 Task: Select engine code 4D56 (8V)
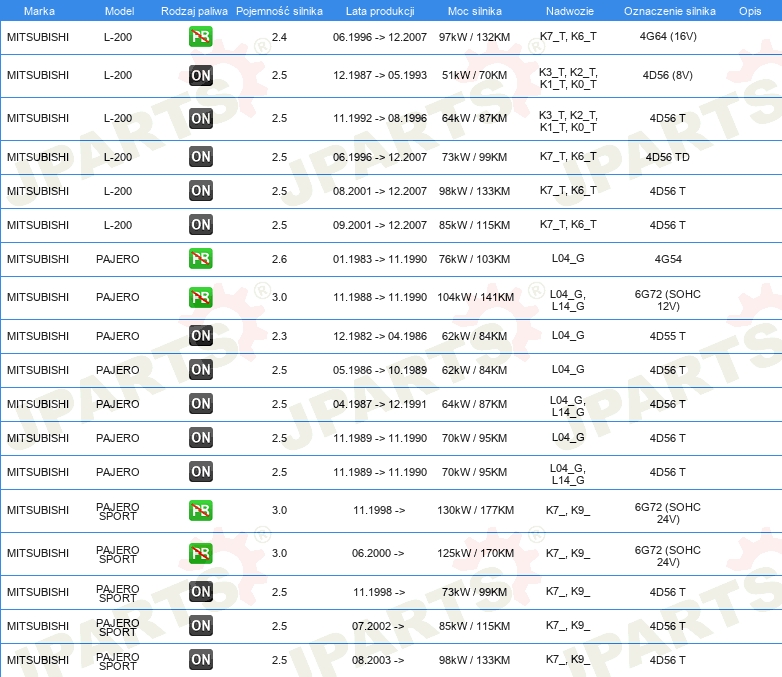(667, 75)
